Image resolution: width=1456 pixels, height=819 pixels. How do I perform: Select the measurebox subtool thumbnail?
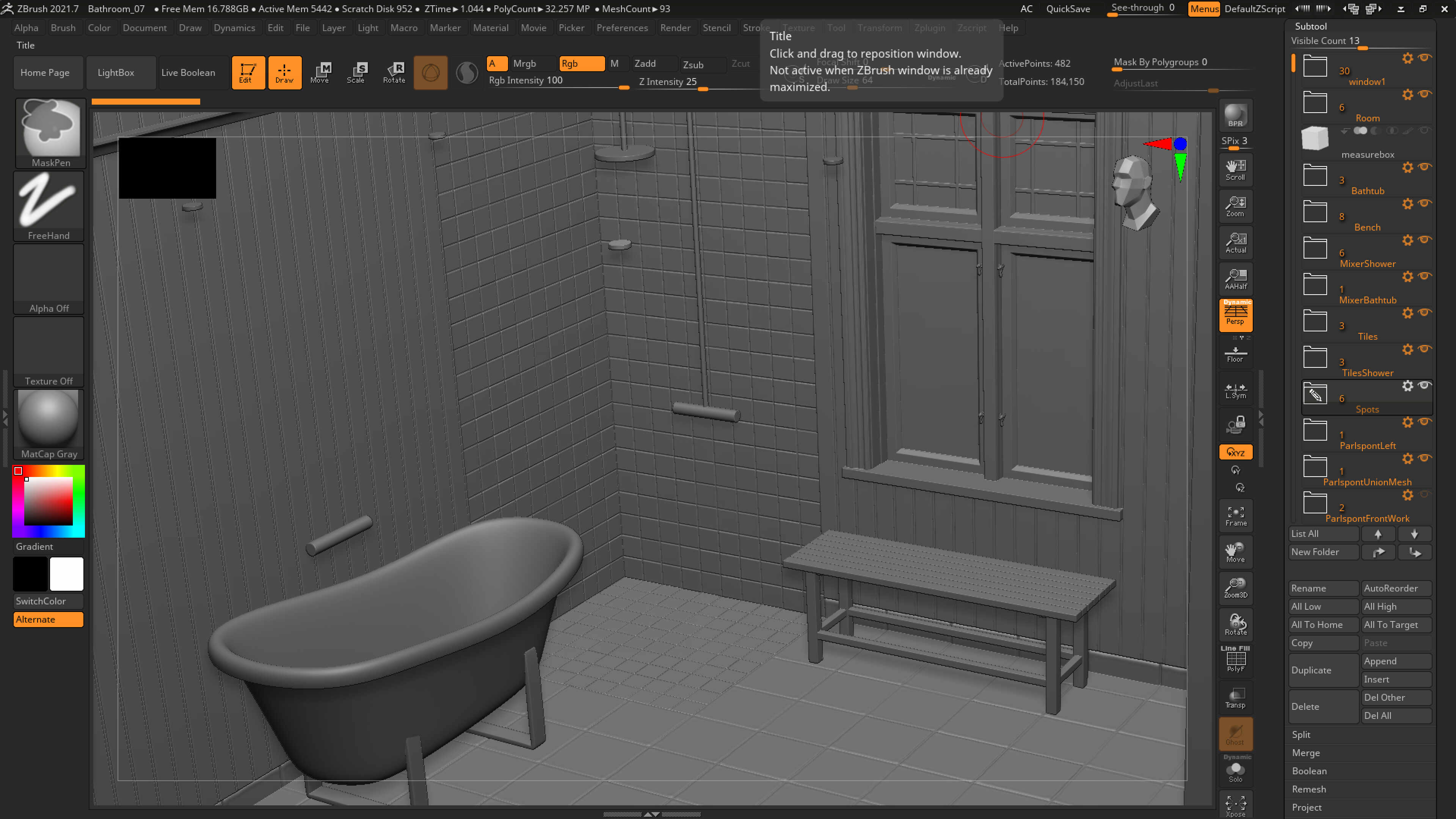coord(1315,138)
